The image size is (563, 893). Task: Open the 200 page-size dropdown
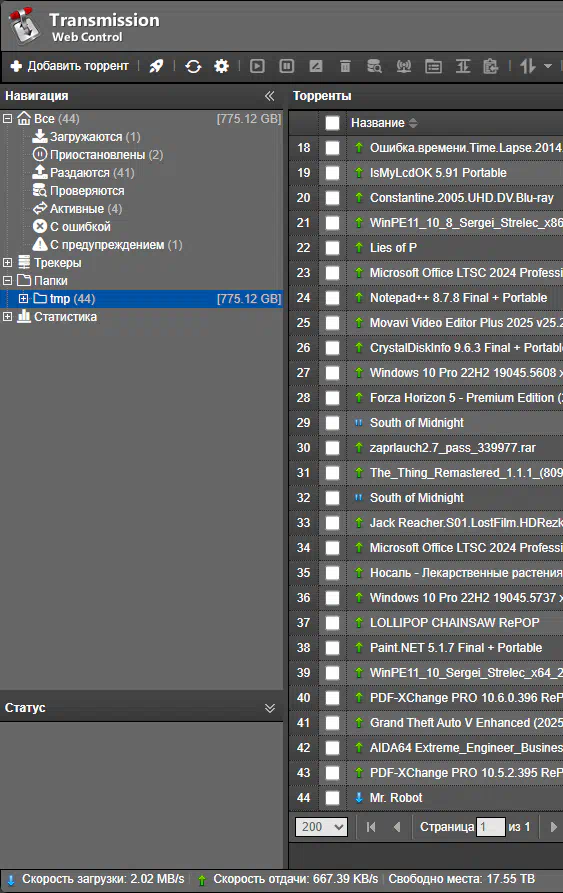tap(321, 826)
